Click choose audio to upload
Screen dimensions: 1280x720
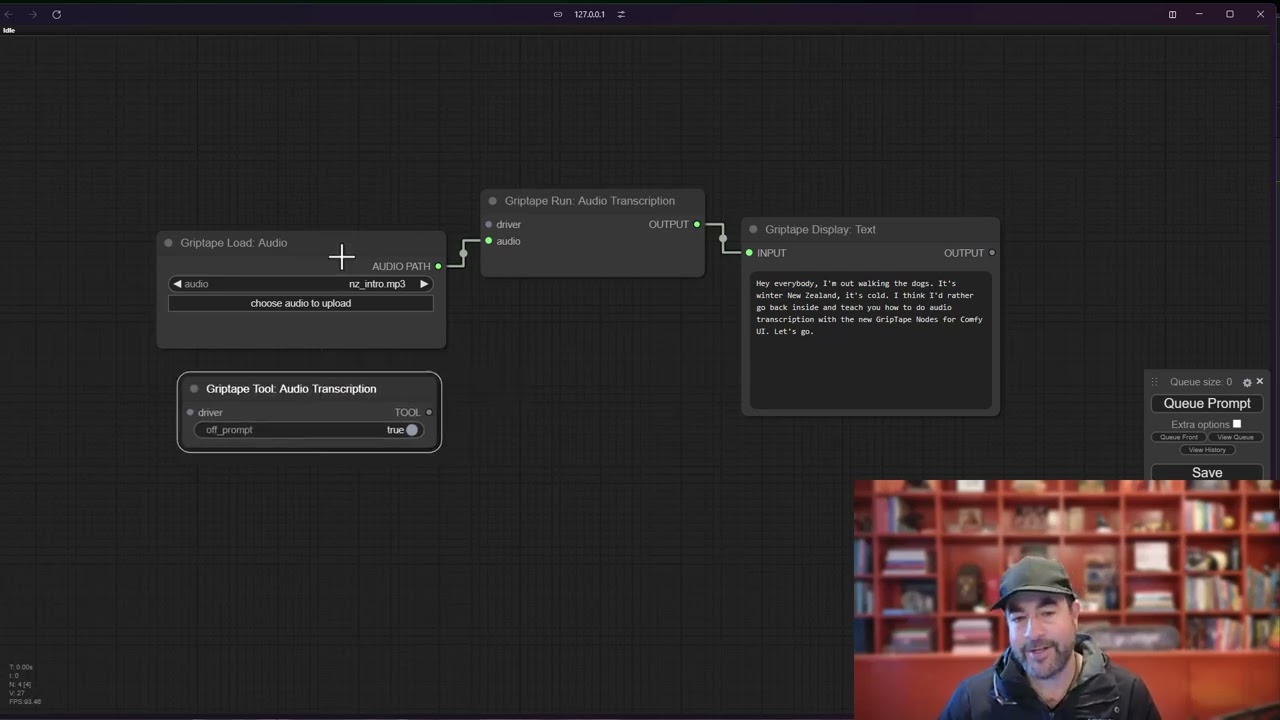pos(301,303)
